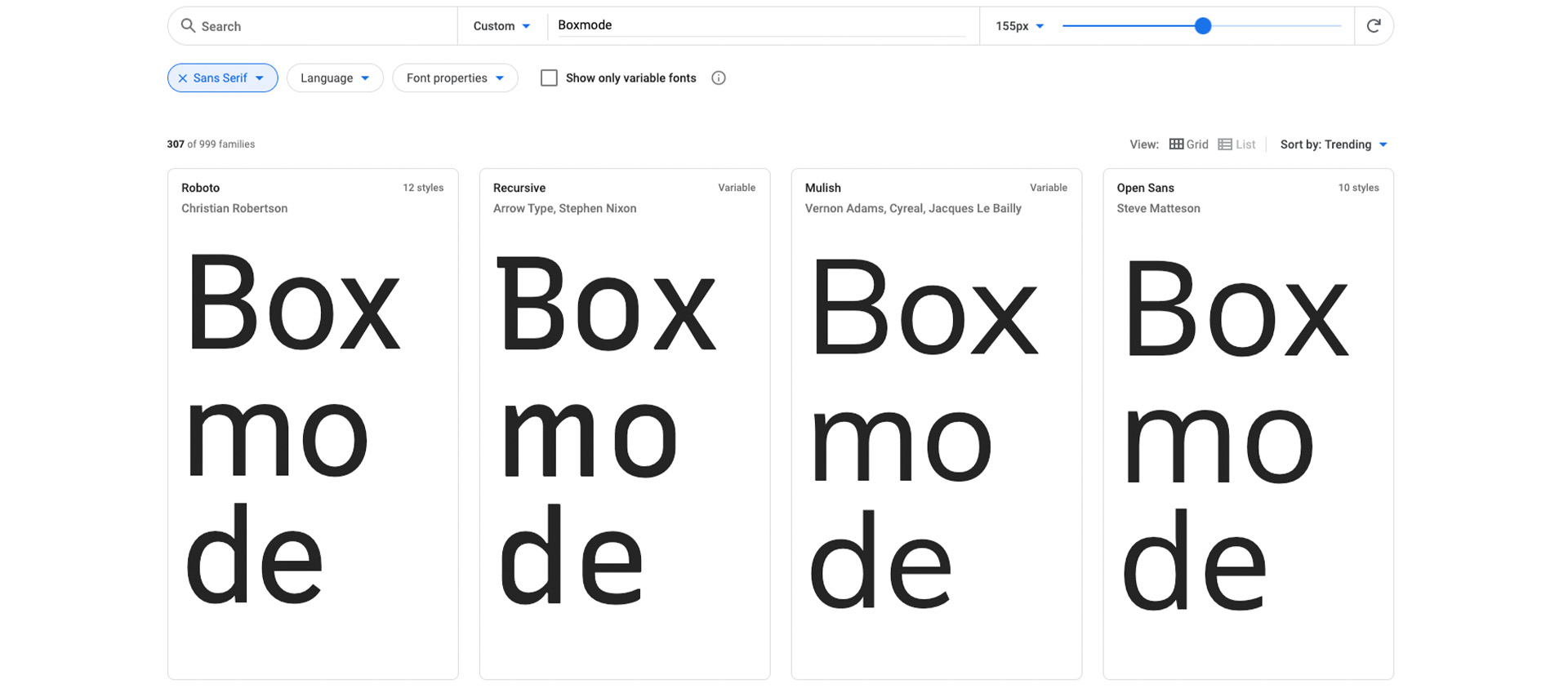Open the Sort by Trending menu
This screenshot has width=1568, height=693.
click(x=1333, y=144)
